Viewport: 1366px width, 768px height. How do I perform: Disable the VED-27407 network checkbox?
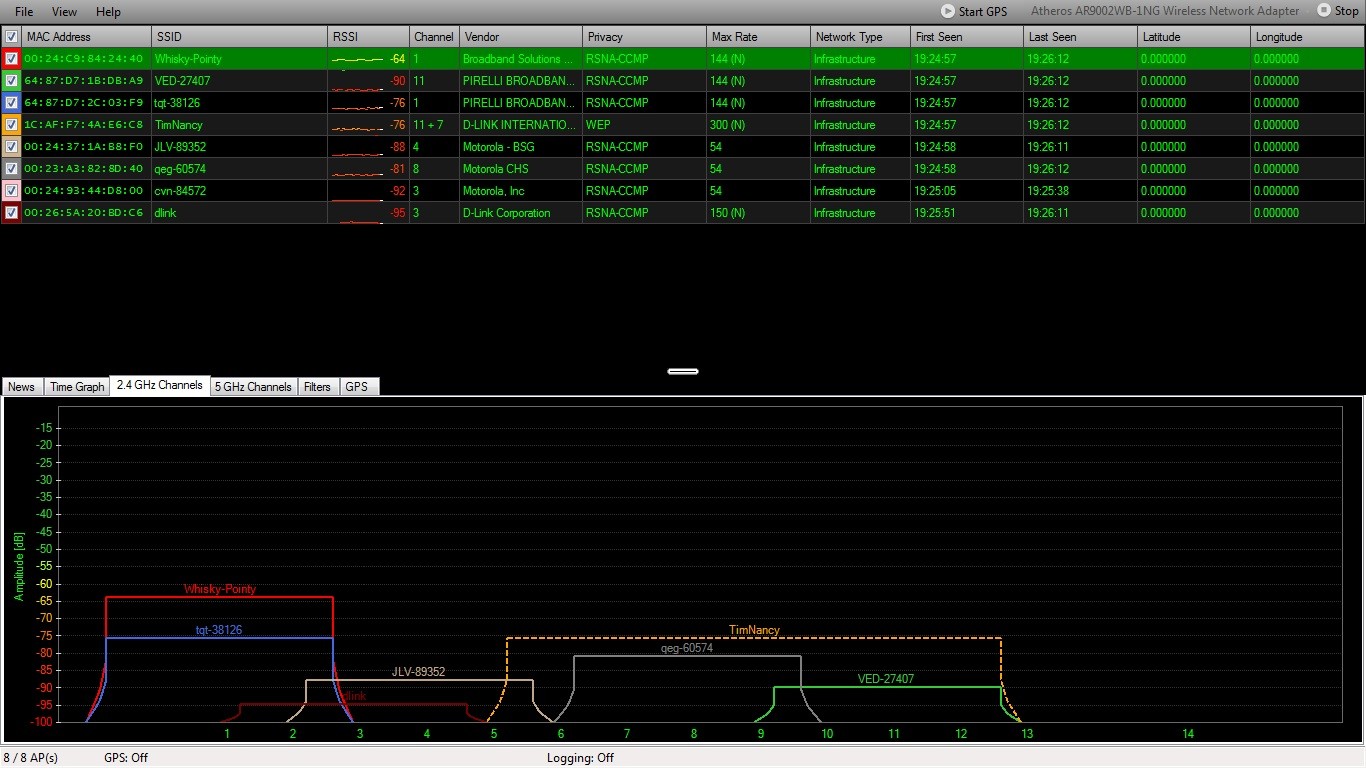point(11,81)
